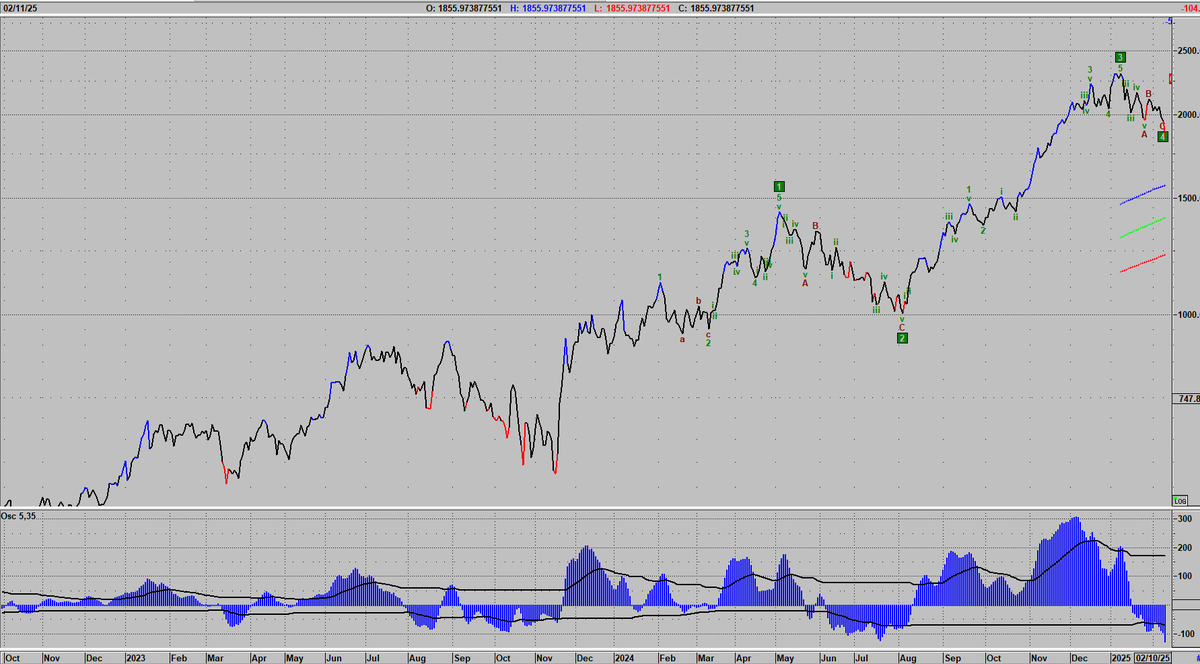1200x664 pixels.
Task: Select green wave 3 label box
Action: click(x=1120, y=57)
